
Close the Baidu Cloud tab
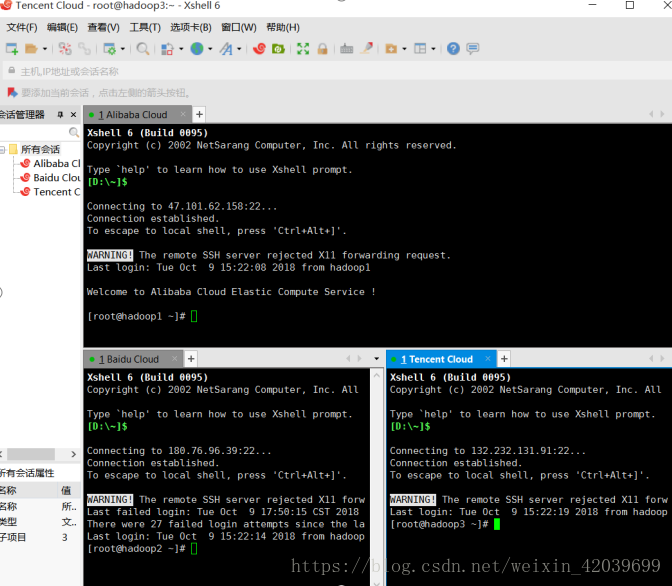coord(174,359)
